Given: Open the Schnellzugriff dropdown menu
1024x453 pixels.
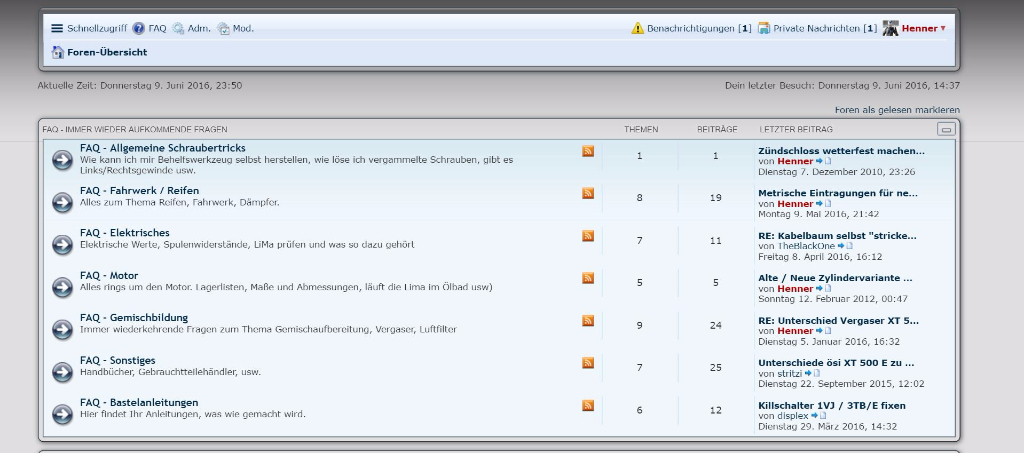Looking at the screenshot, I should [89, 29].
